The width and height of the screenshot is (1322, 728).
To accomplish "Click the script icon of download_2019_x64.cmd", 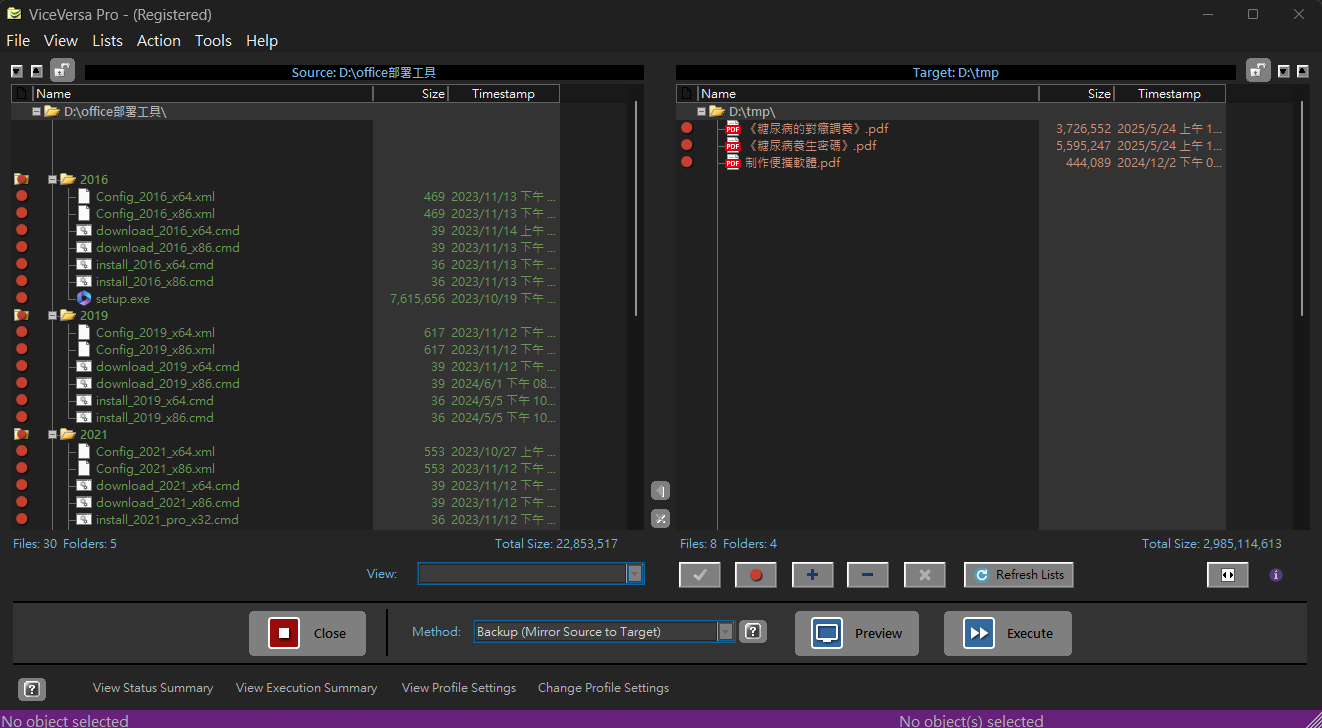I will (x=84, y=366).
